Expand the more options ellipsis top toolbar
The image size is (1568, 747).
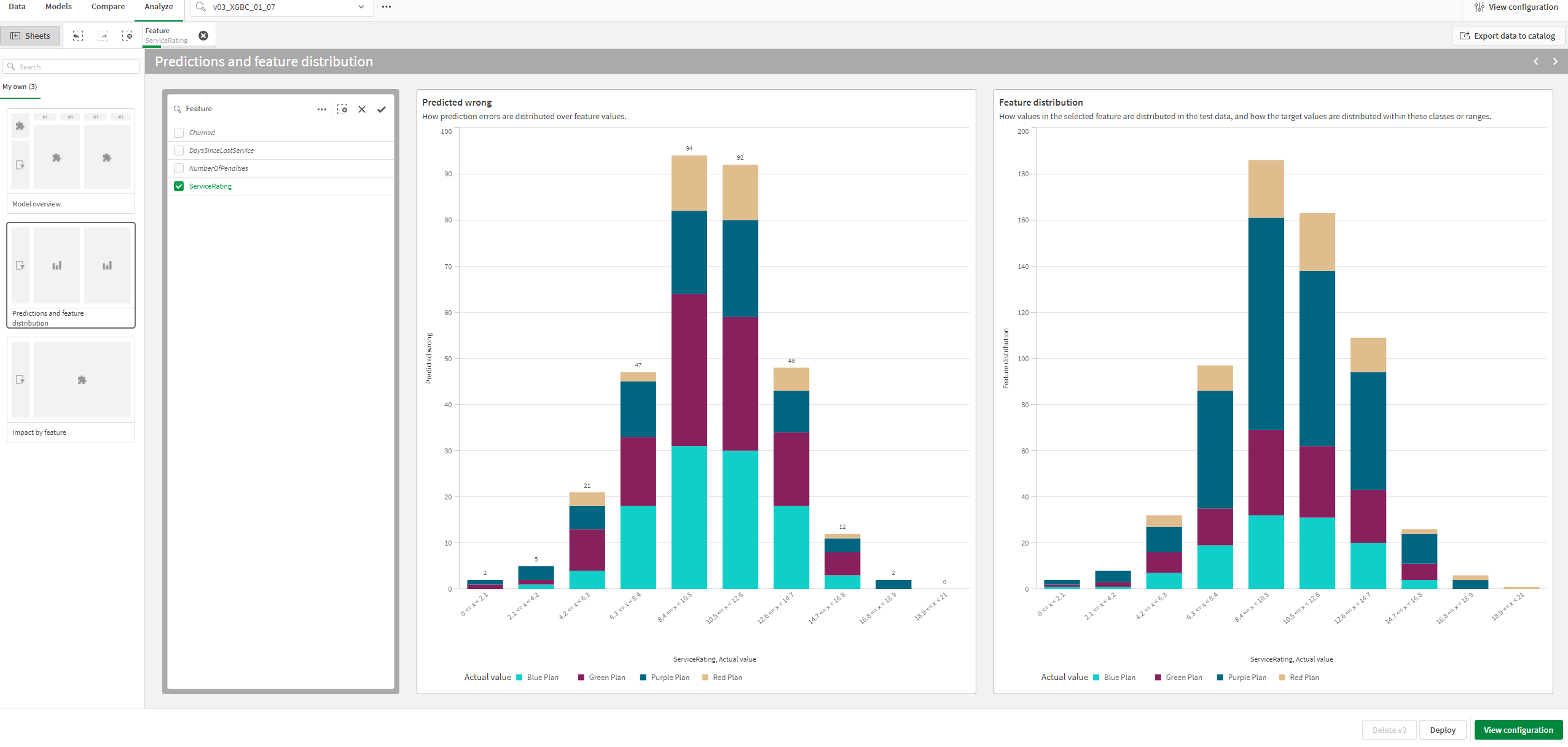pos(386,7)
